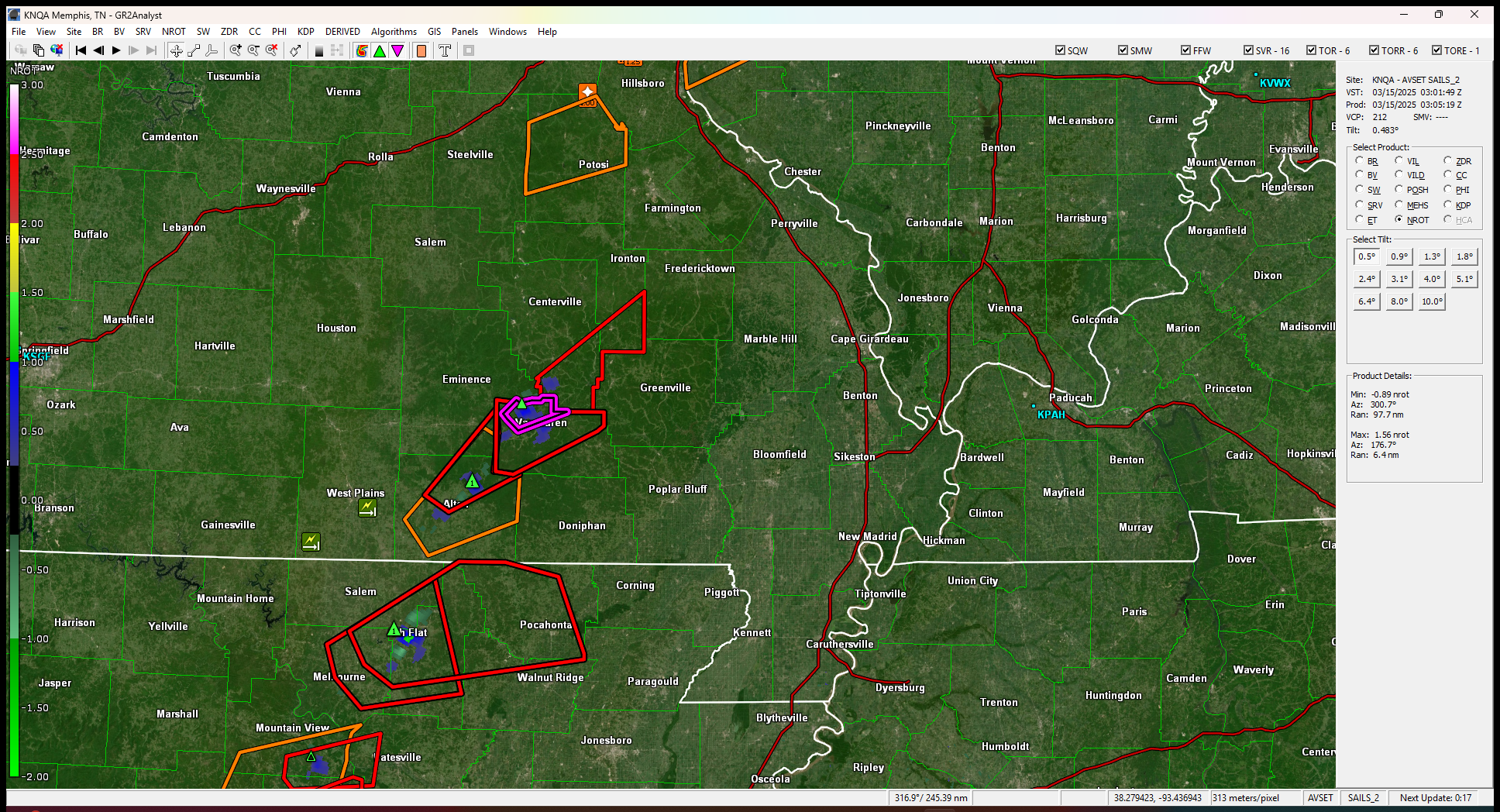
Task: Toggle the FFW warnings checkbox
Action: pos(1185,50)
